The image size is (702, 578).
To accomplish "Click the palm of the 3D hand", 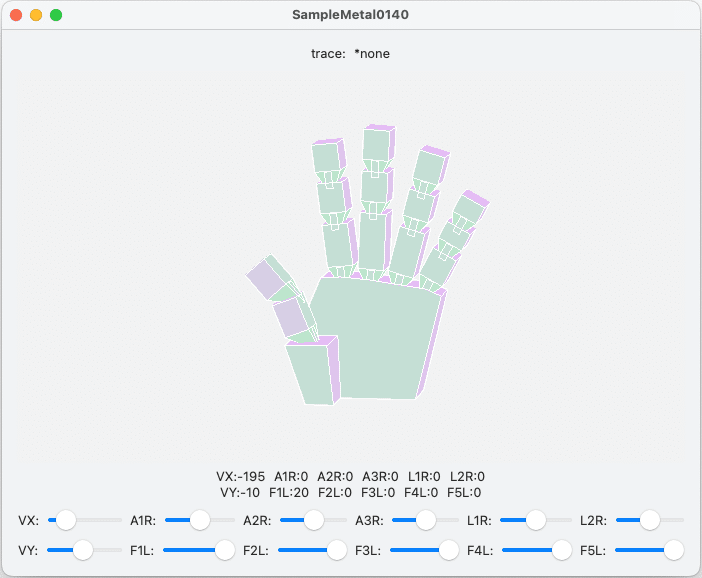I will (380, 335).
